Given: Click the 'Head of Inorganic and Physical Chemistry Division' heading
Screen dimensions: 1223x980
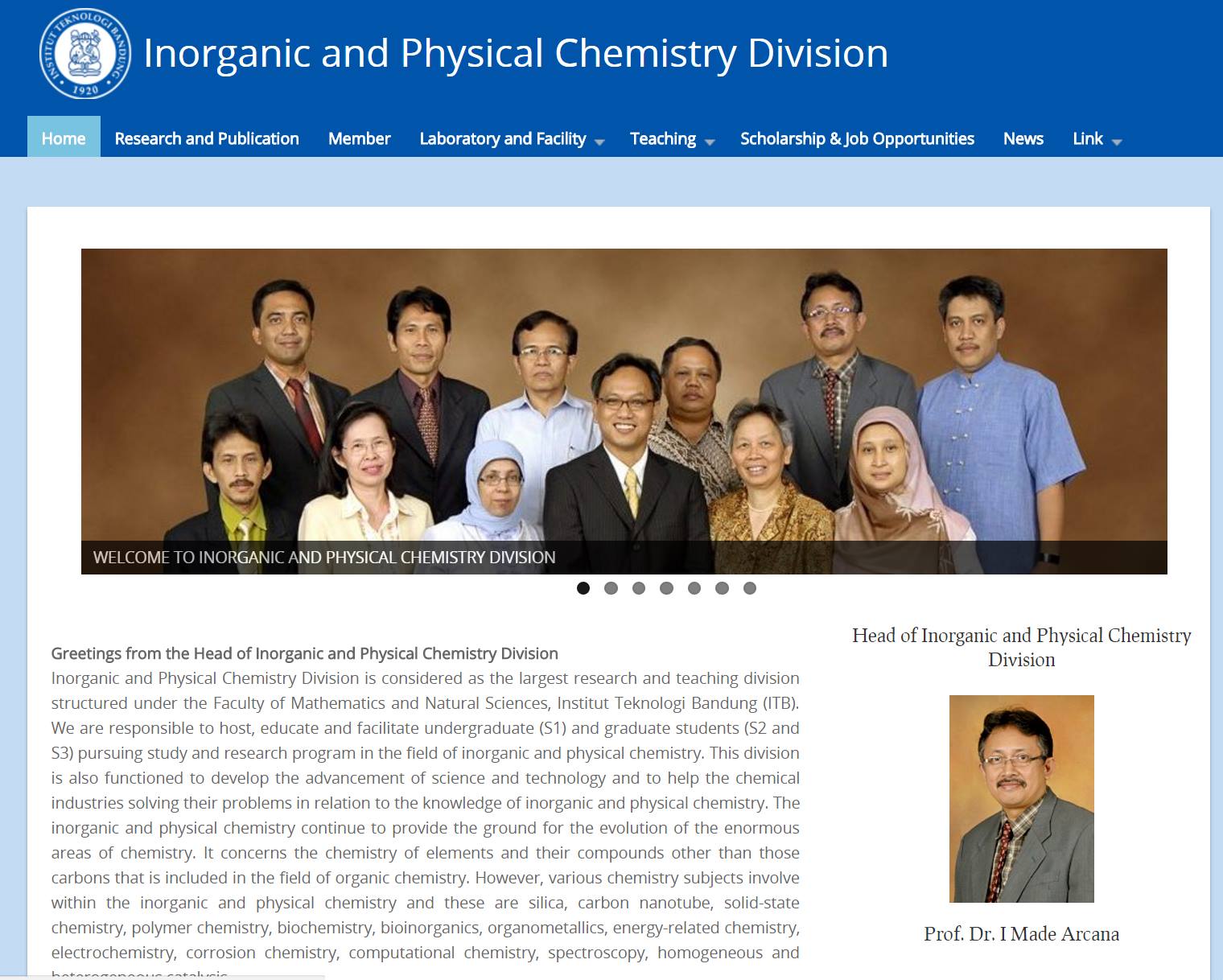Looking at the screenshot, I should pyautogui.click(x=1022, y=648).
